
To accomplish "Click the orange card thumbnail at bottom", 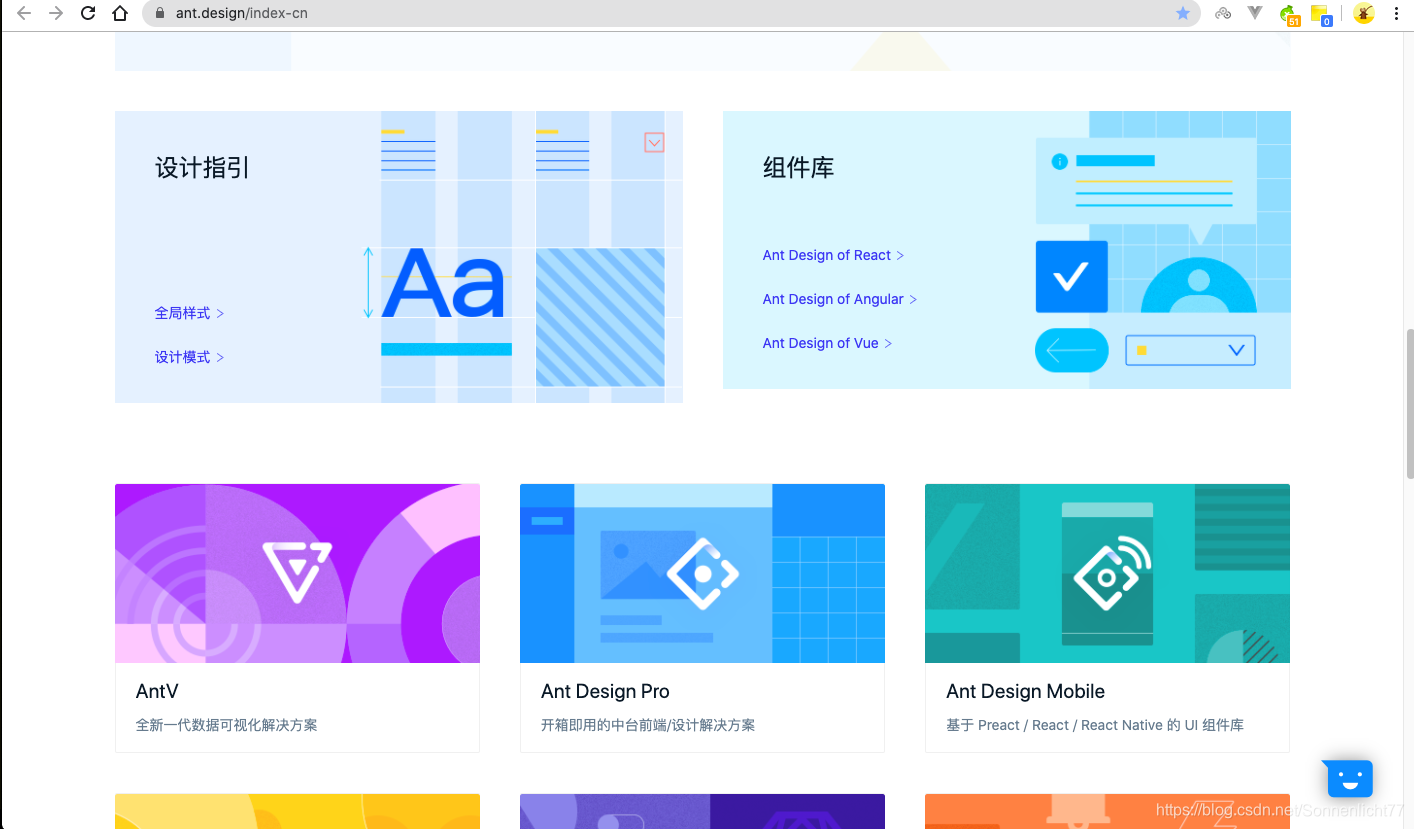I will pyautogui.click(x=1107, y=811).
